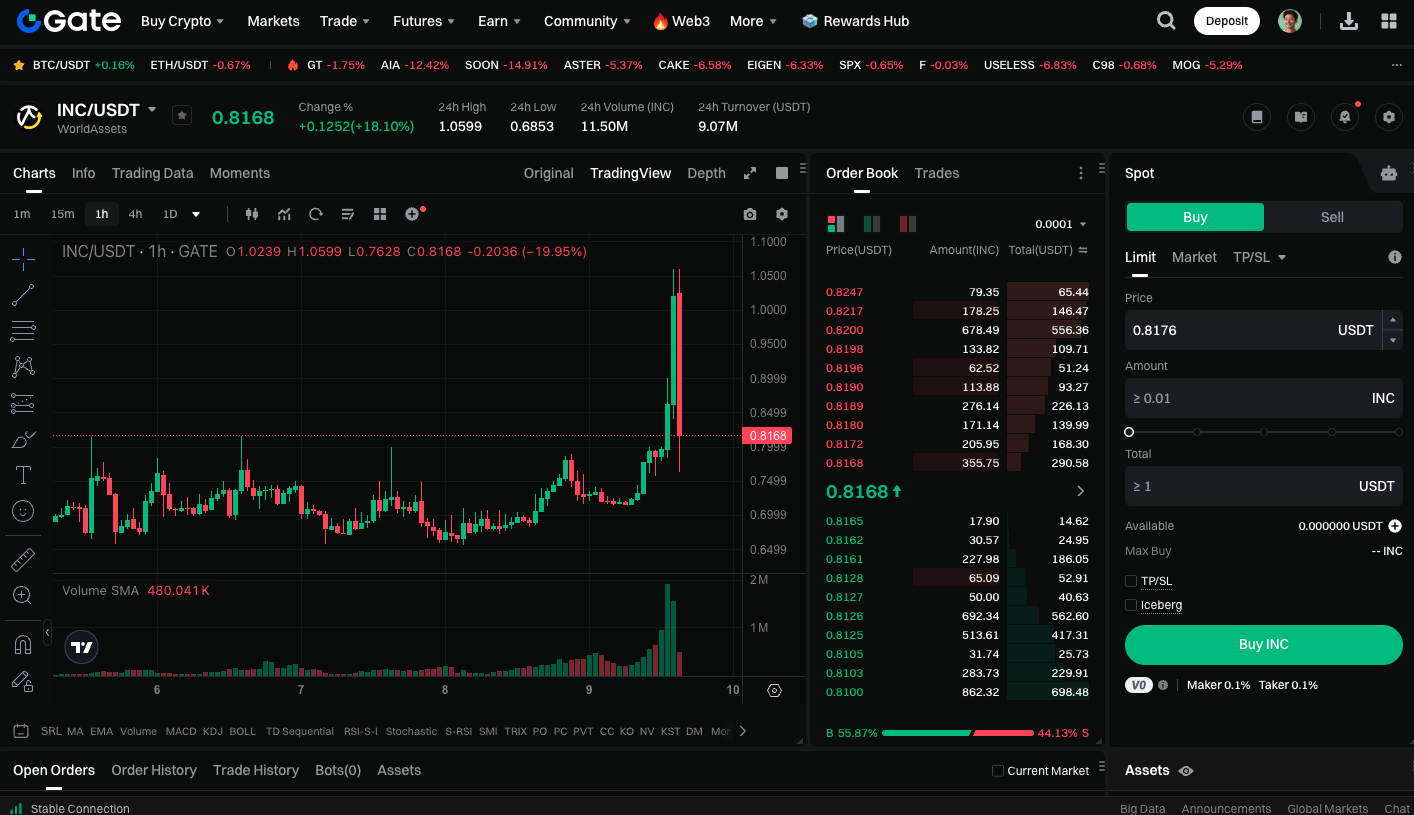The height and width of the screenshot is (815, 1414).
Task: Open the candlestick chart style selector
Action: pyautogui.click(x=251, y=214)
